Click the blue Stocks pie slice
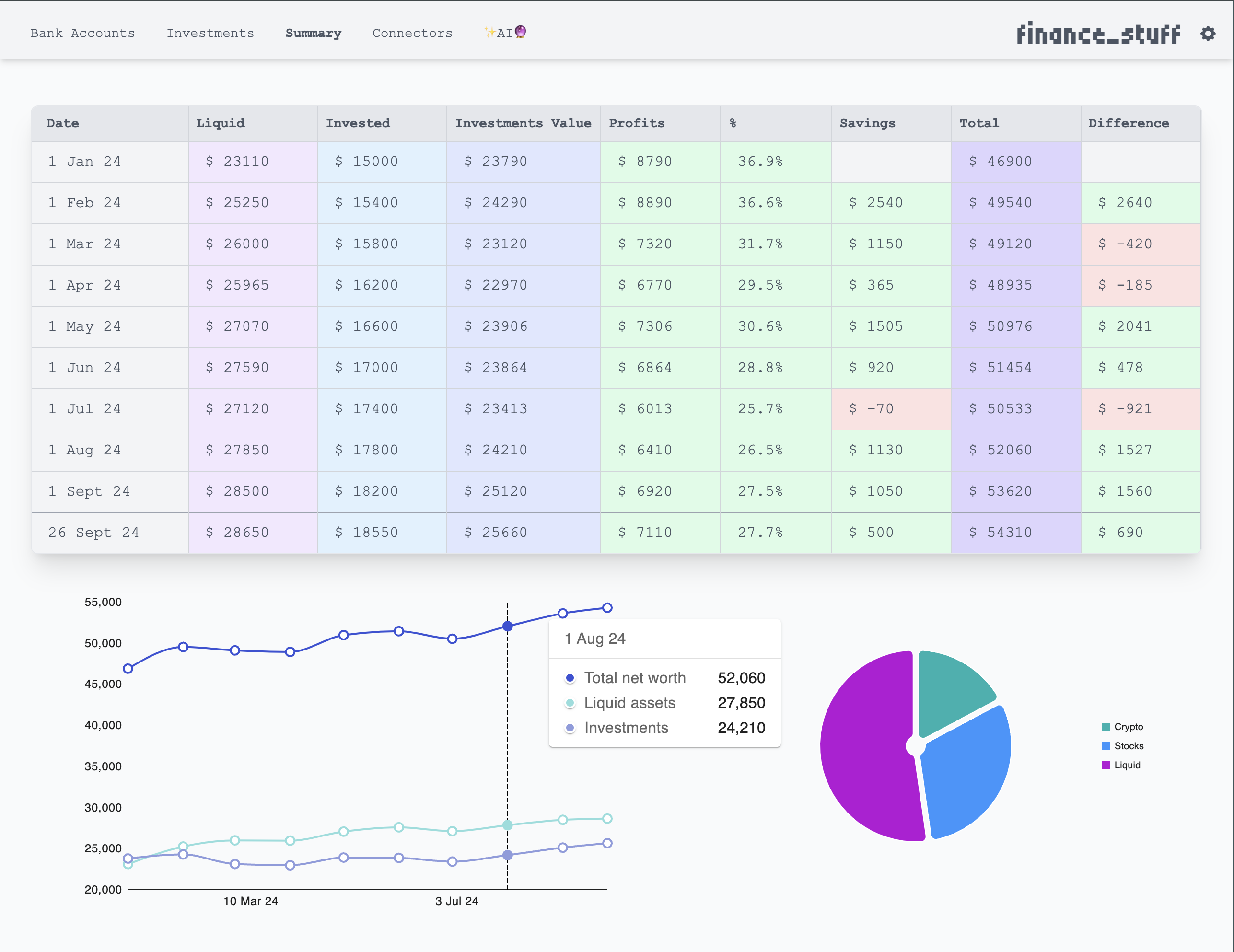Image resolution: width=1234 pixels, height=952 pixels. 967,774
